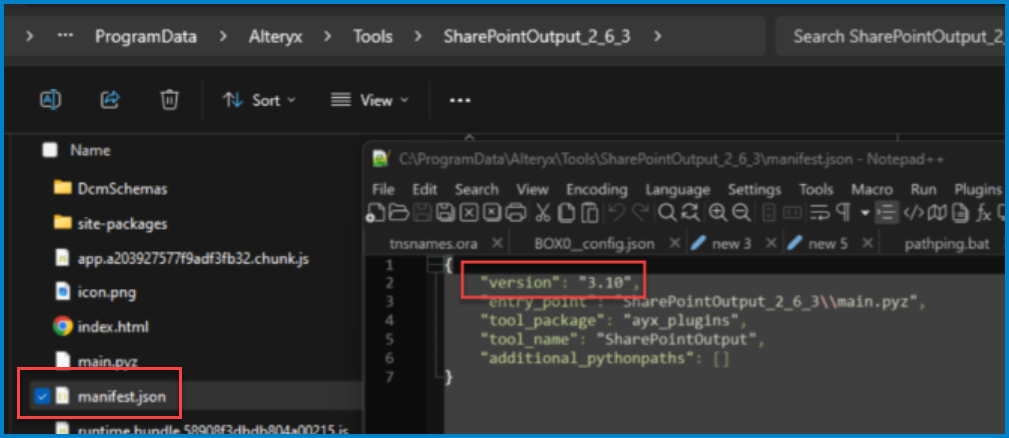Click the Zoom Out icon
Screen dimensions: 1009x438
pyautogui.click(x=741, y=213)
